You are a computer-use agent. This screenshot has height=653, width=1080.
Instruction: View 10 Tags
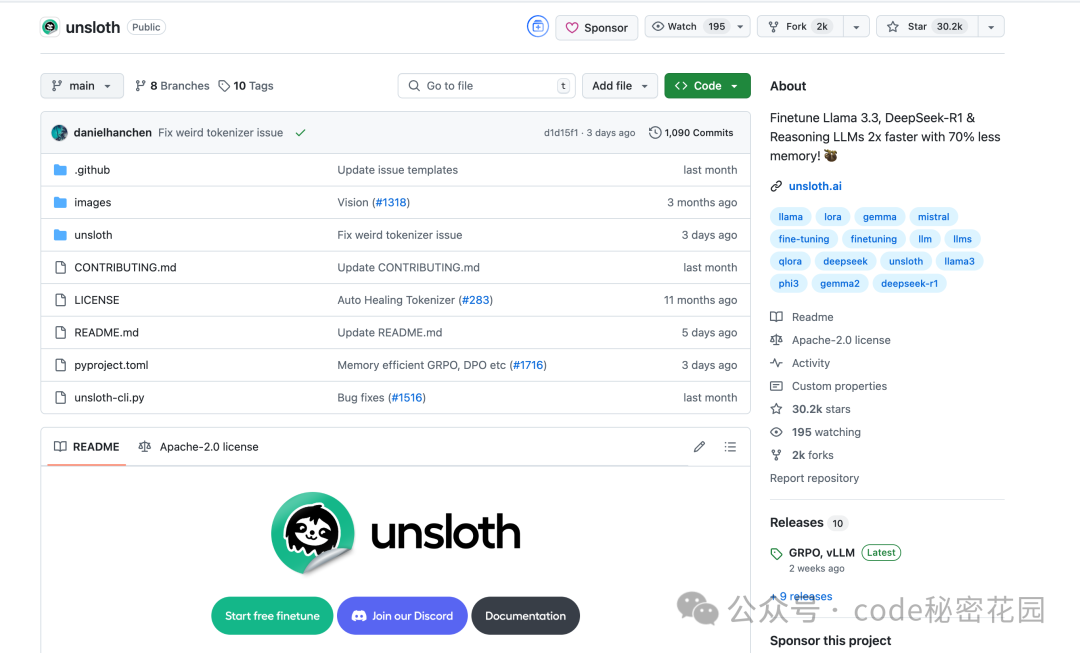[x=246, y=85]
